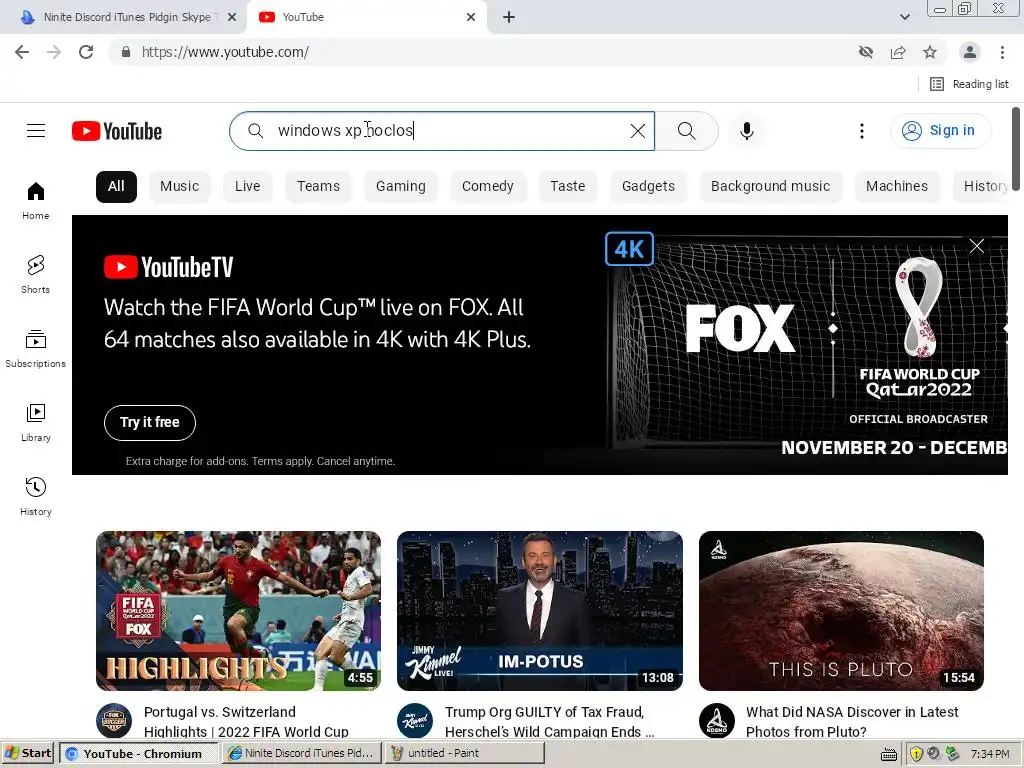Open the browser profile avatar
This screenshot has width=1024, height=768.
(970, 52)
